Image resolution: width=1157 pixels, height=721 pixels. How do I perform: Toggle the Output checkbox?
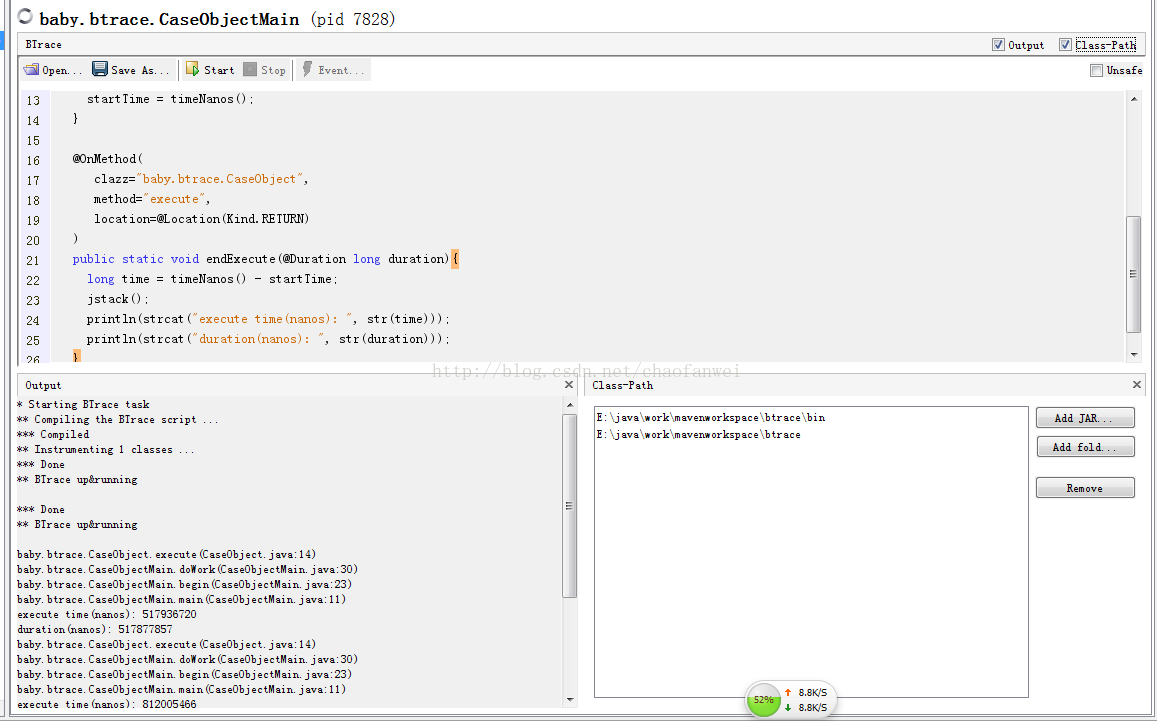[998, 45]
